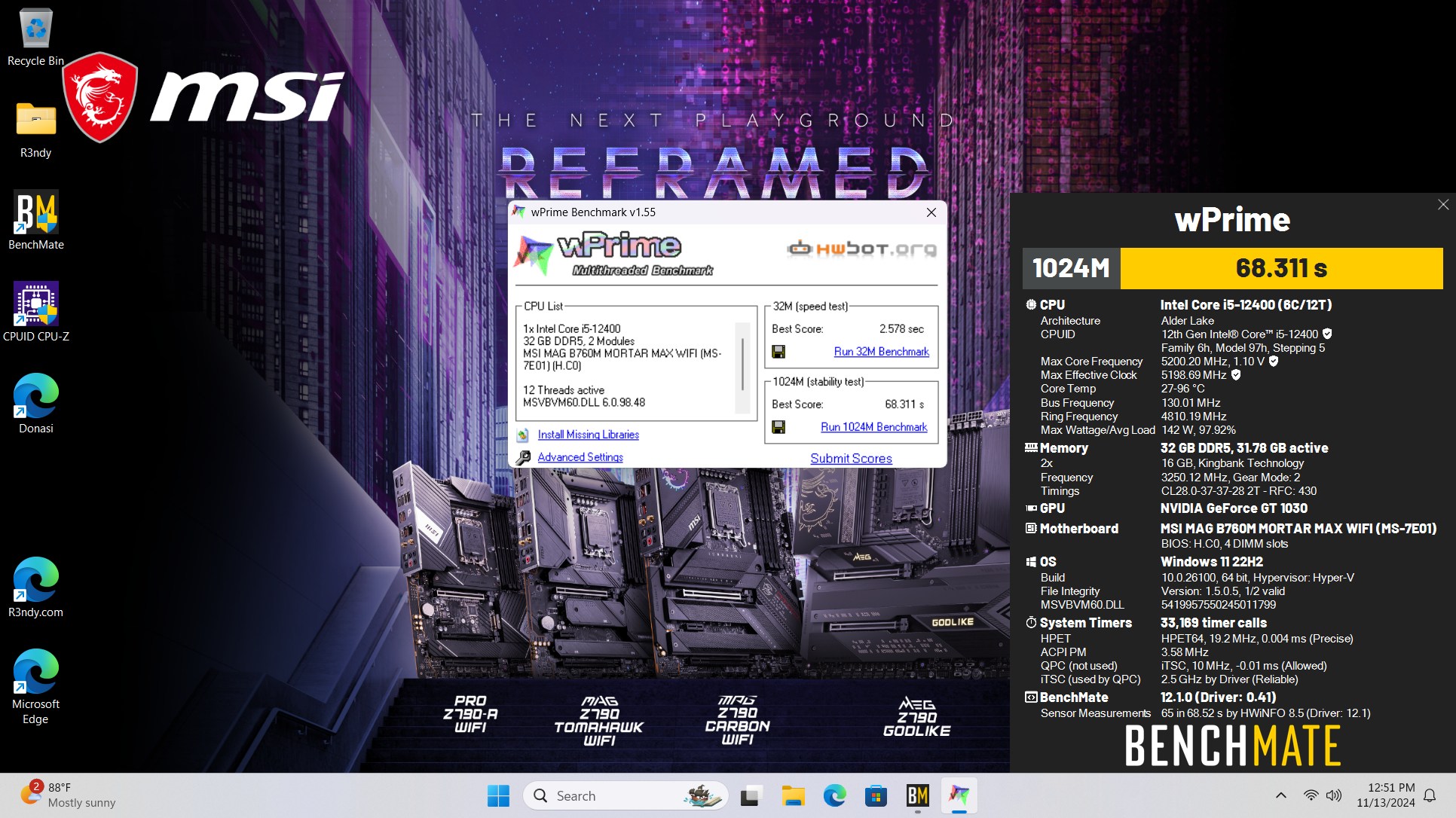Open File Explorer from the taskbar

(793, 795)
